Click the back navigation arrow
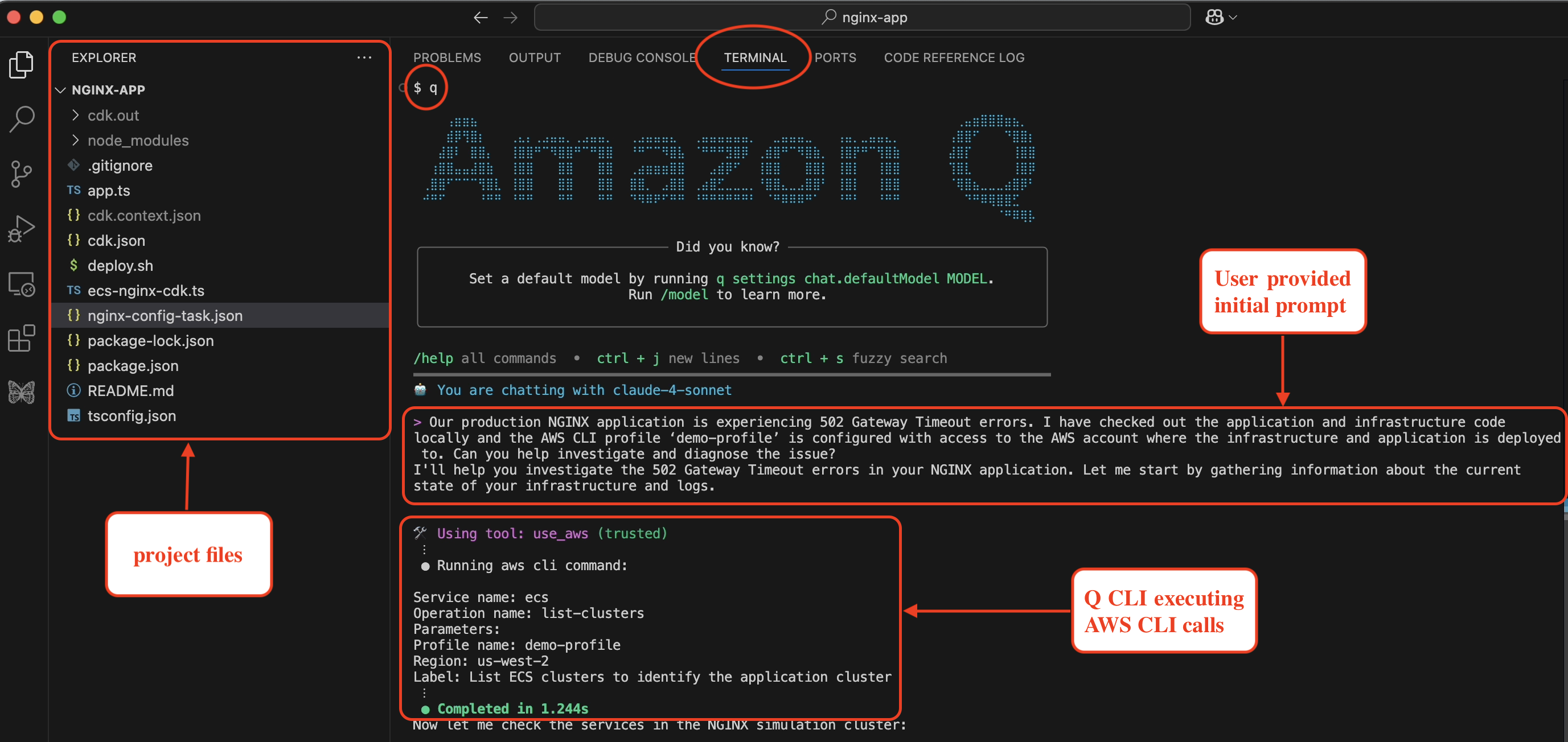The width and height of the screenshot is (1568, 742). click(481, 17)
